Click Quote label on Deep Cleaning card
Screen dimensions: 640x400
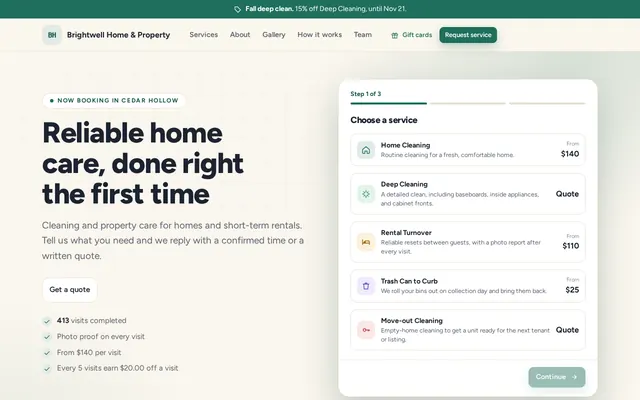[567, 194]
